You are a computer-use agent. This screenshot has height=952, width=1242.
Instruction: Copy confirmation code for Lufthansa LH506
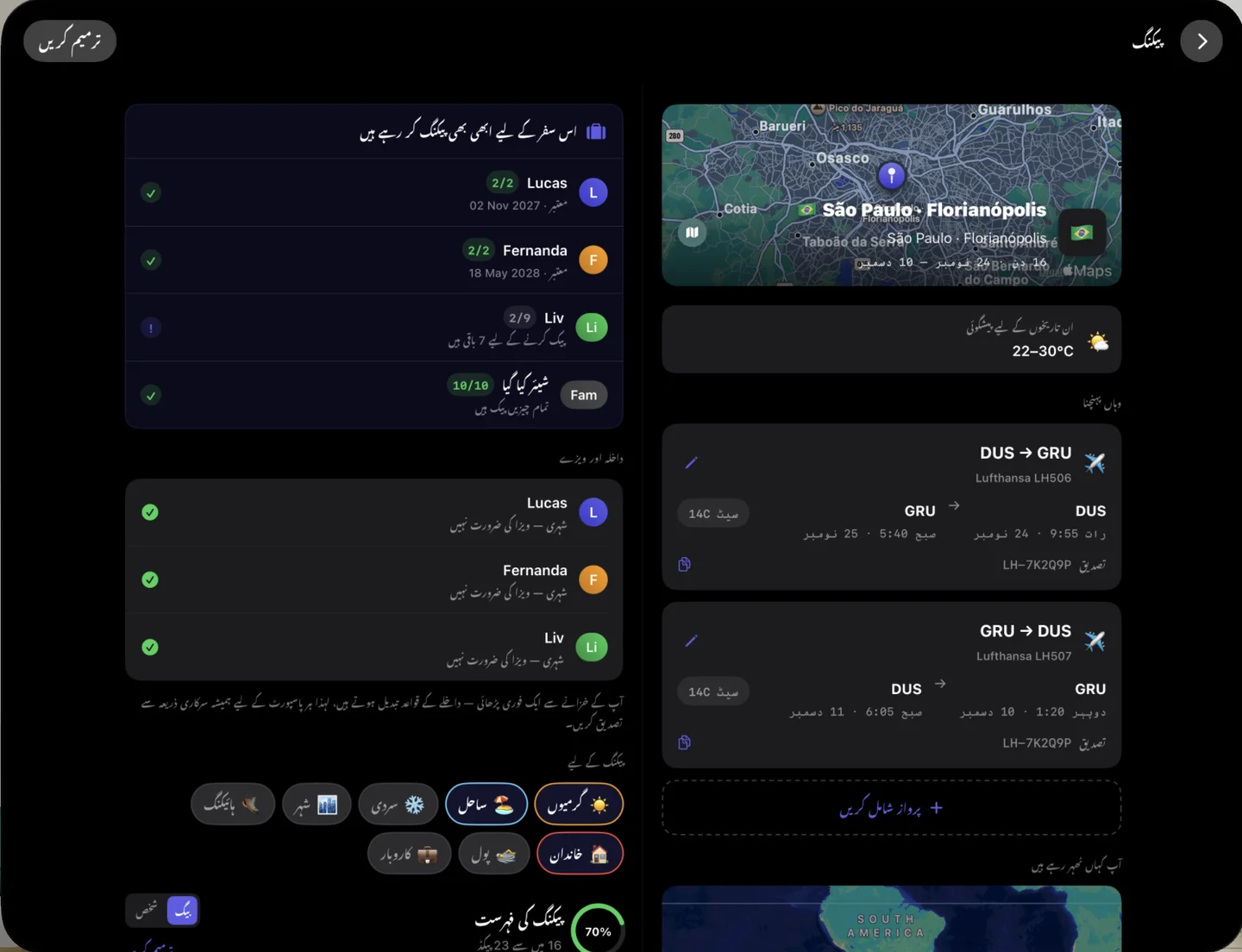tap(684, 564)
